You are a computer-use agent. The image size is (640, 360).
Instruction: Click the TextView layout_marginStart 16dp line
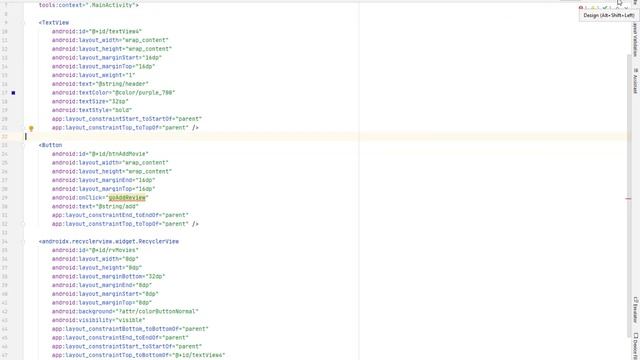(107, 58)
